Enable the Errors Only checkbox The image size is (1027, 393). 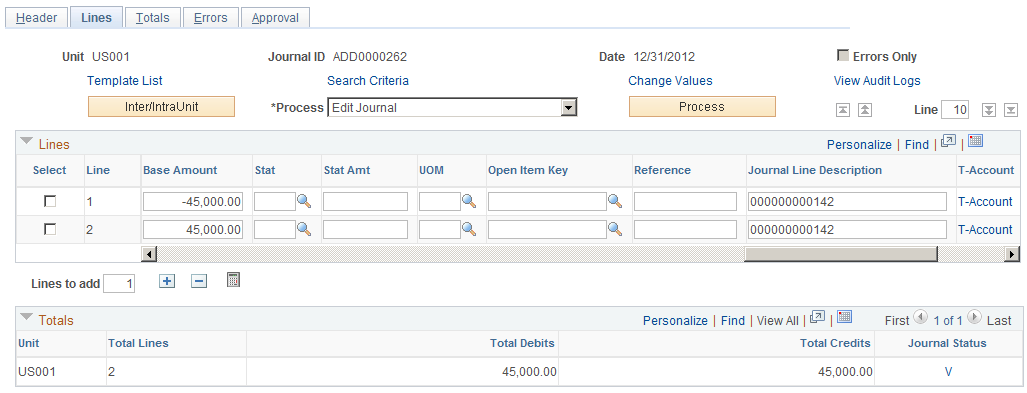click(844, 56)
